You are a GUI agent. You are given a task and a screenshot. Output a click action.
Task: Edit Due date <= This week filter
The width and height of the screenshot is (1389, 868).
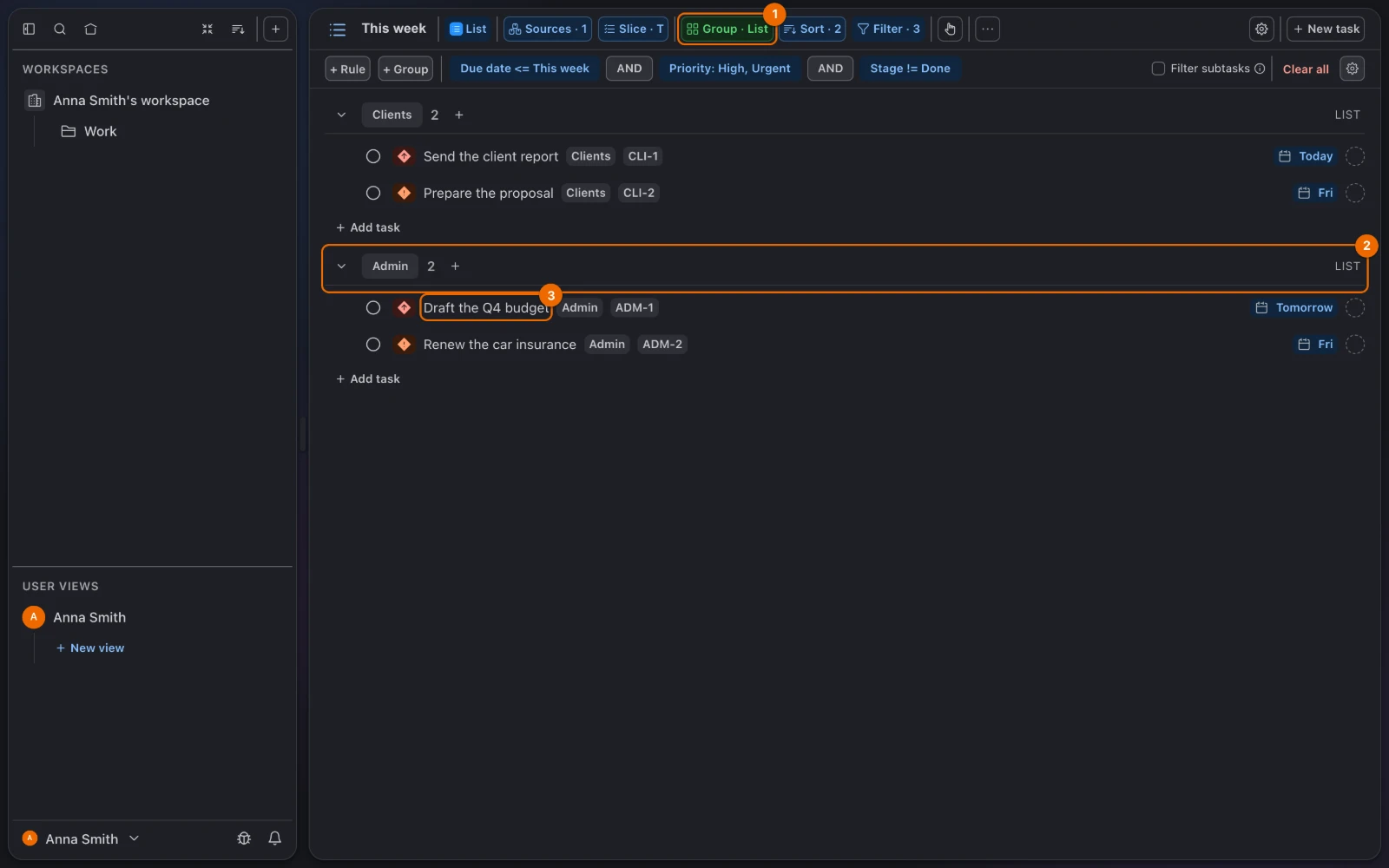pos(524,69)
